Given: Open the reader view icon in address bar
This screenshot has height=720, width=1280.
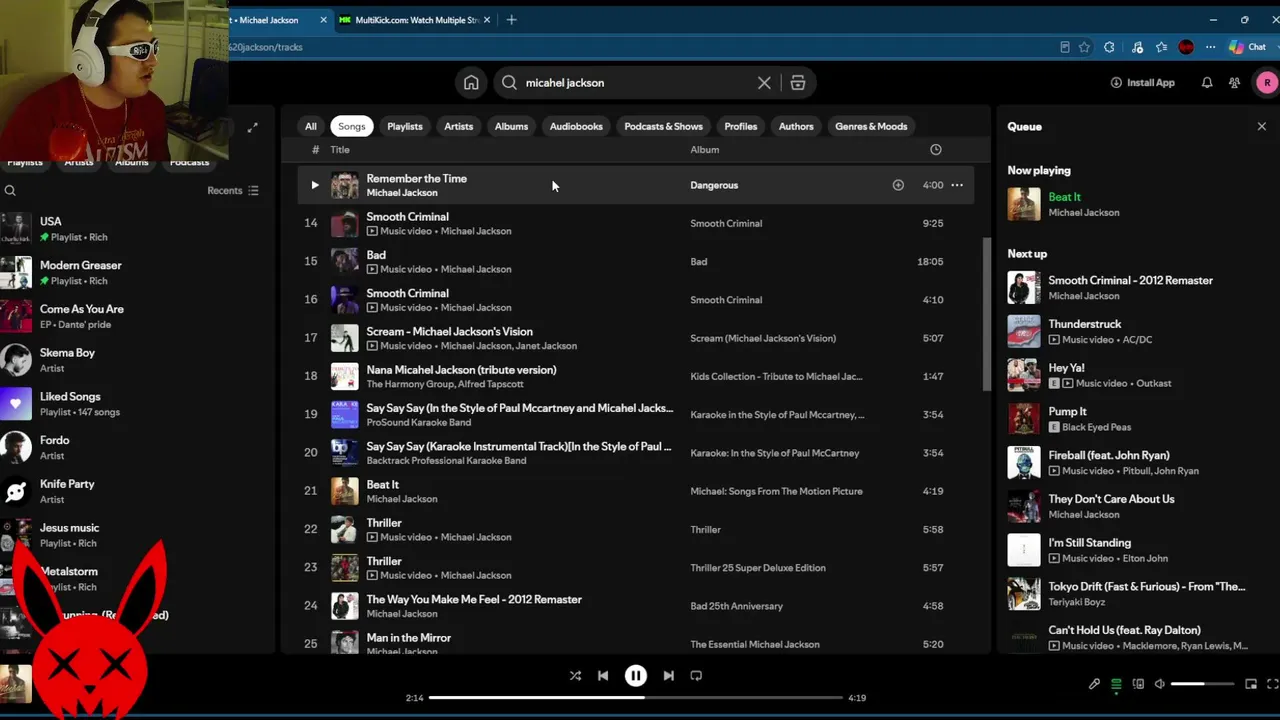Looking at the screenshot, I should pos(1064,47).
